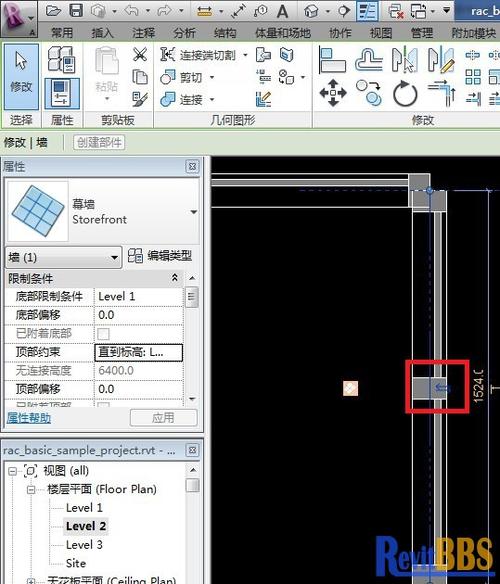This screenshot has width=500, height=584.
Task: Select Level 1 in project browser
Action: coord(84,508)
